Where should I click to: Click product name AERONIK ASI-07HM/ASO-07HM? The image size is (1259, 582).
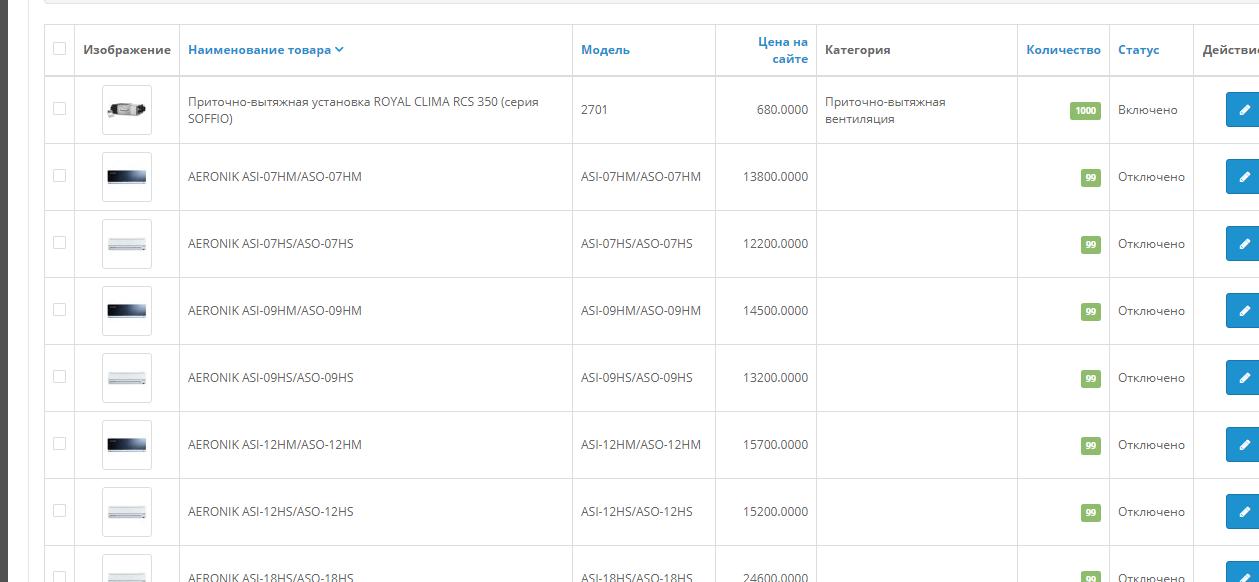click(x=275, y=177)
